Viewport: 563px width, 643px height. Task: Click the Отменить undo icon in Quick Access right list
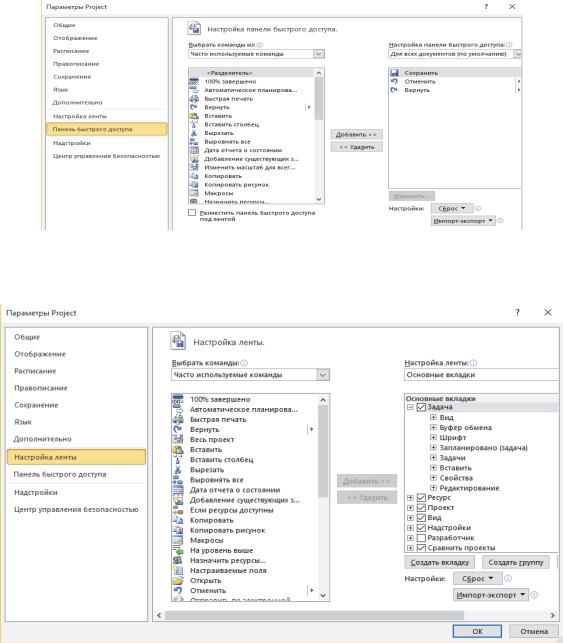tap(394, 81)
